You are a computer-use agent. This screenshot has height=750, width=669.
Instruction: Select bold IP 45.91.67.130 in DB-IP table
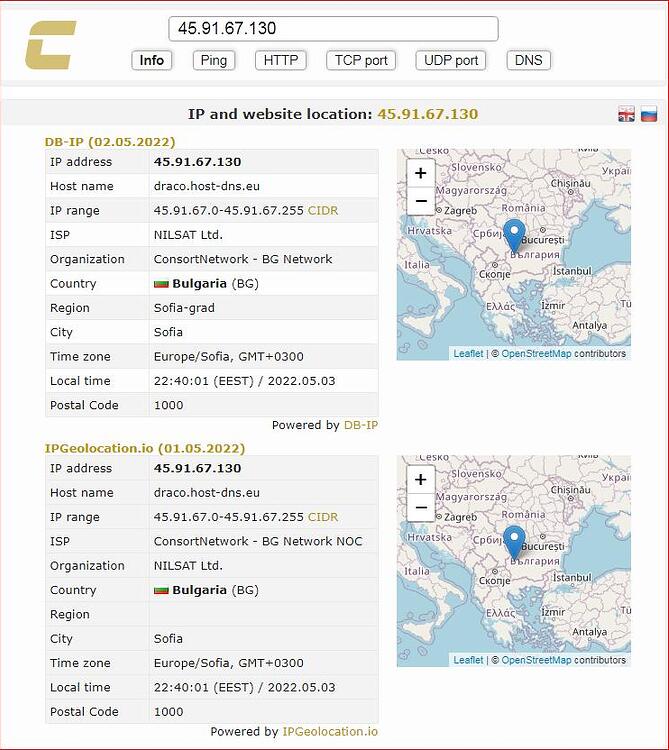coord(197,162)
